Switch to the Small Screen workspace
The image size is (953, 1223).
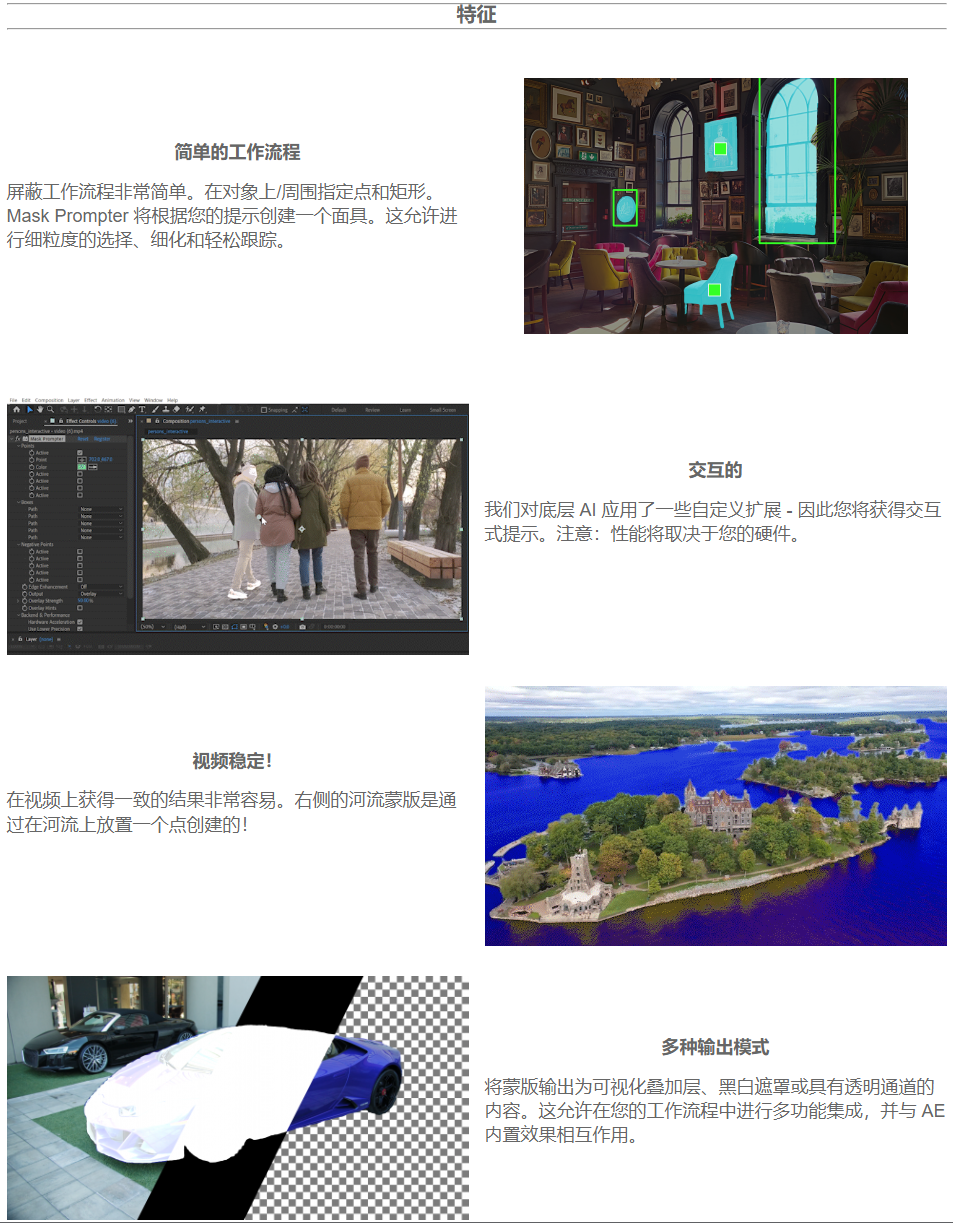[443, 410]
